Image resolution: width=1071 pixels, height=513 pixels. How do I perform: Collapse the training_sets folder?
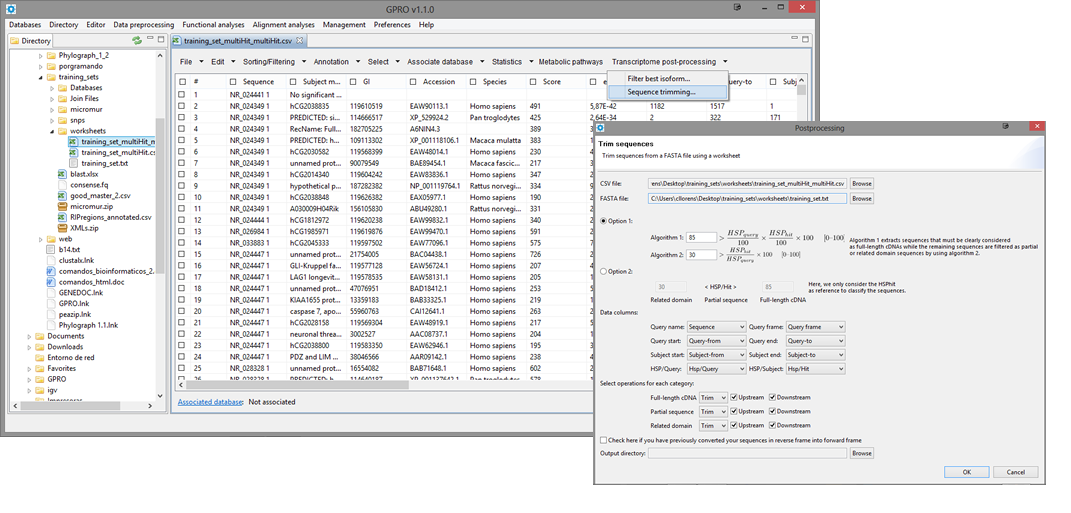coord(40,76)
